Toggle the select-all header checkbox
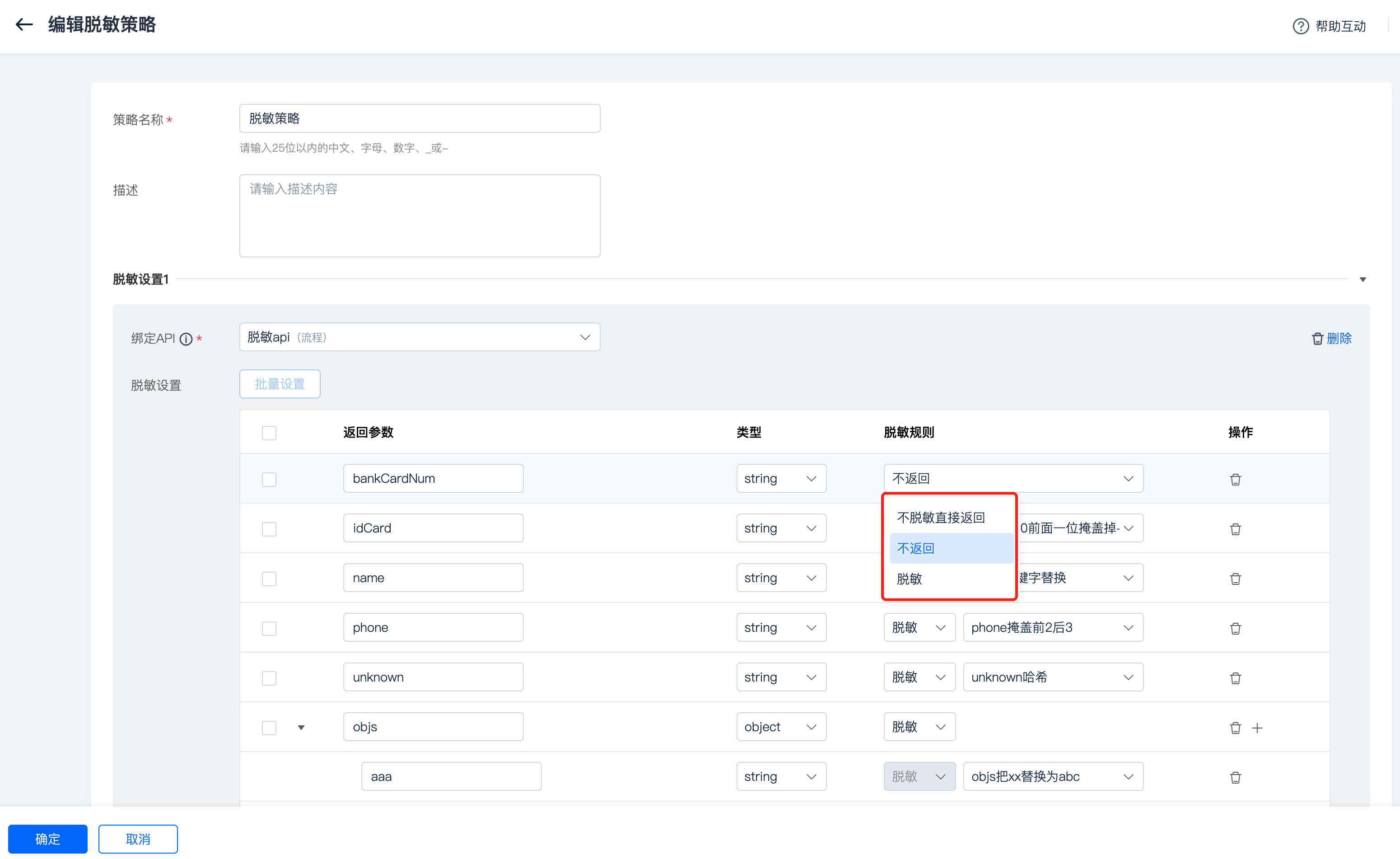1400x859 pixels. coord(269,433)
